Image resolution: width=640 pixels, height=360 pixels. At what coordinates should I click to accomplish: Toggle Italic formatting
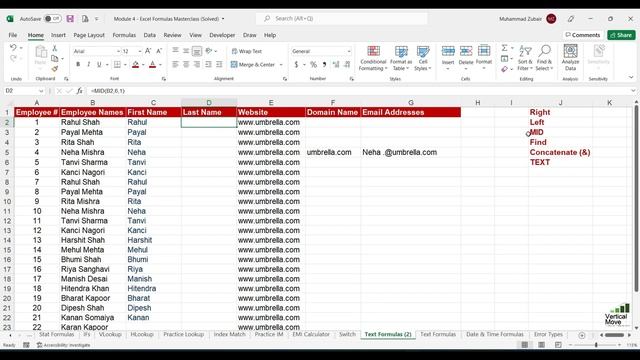point(89,64)
